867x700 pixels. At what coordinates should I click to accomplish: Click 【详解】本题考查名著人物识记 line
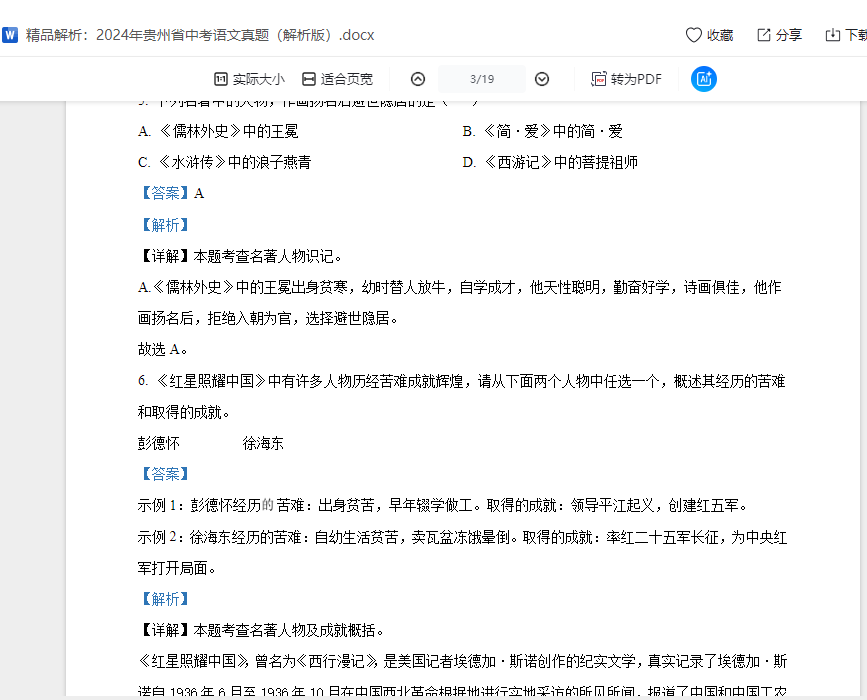[x=241, y=257]
